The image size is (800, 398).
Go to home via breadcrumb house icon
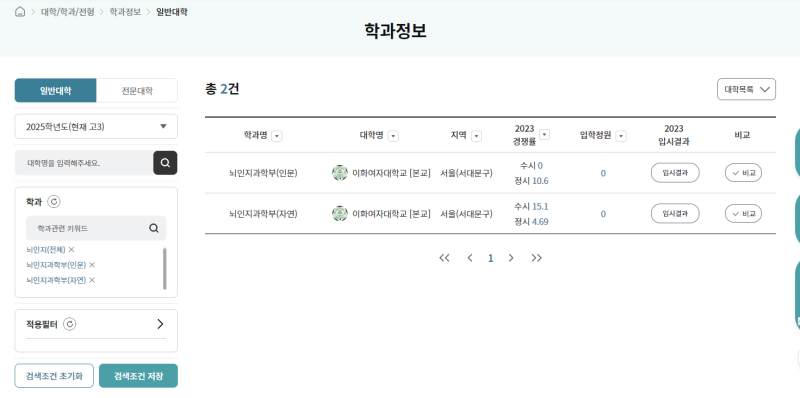[x=20, y=12]
